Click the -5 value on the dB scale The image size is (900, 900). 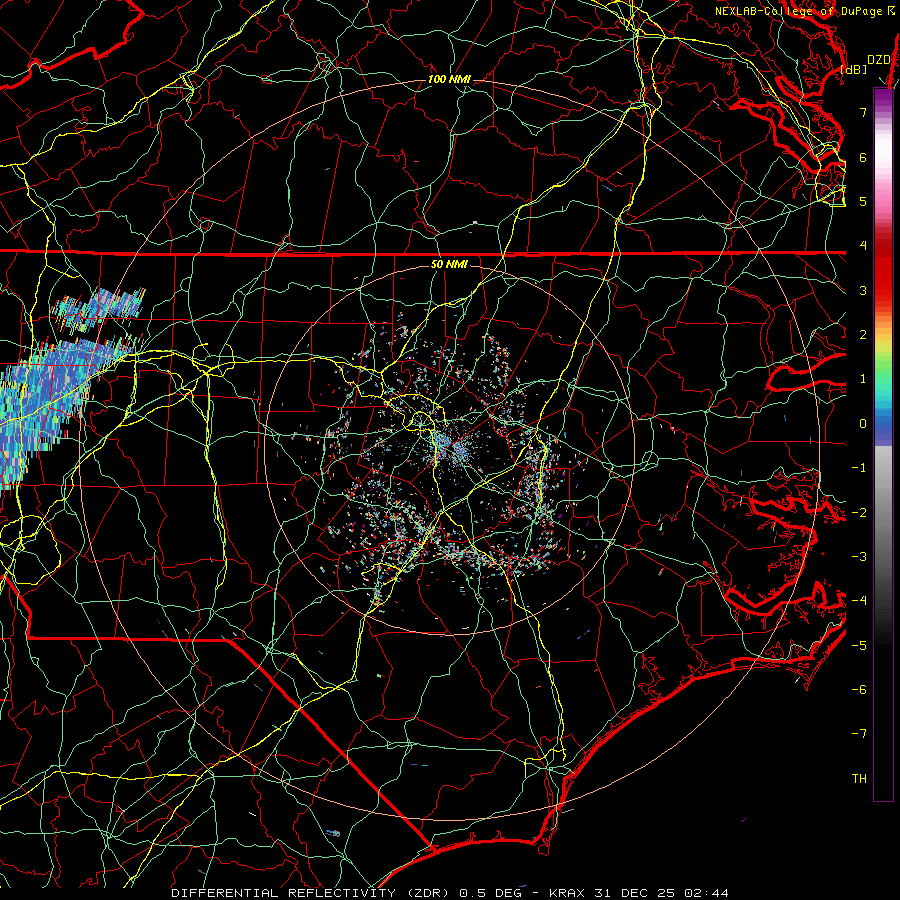point(859,646)
